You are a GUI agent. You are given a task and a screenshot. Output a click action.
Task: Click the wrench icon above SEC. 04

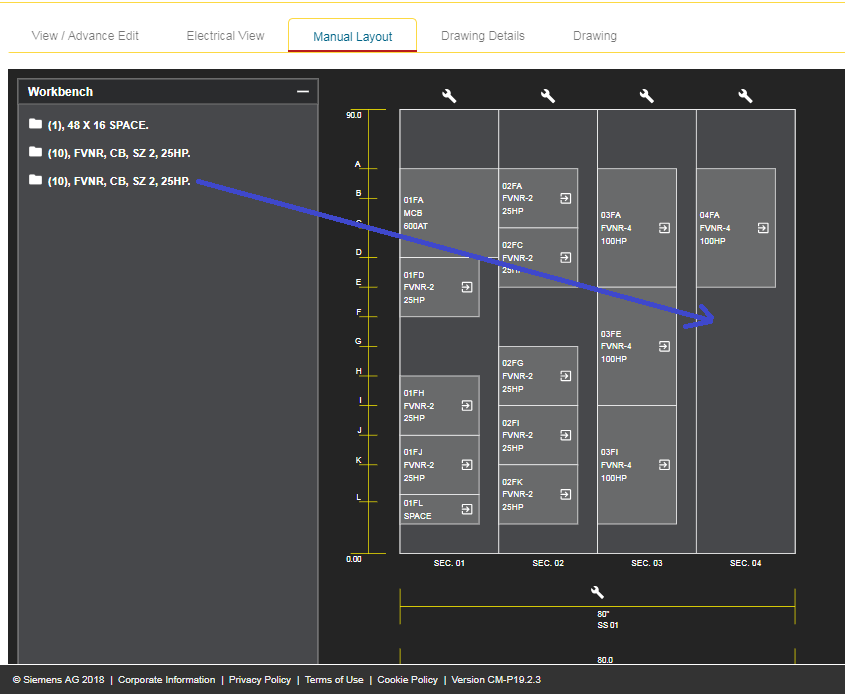[x=745, y=96]
